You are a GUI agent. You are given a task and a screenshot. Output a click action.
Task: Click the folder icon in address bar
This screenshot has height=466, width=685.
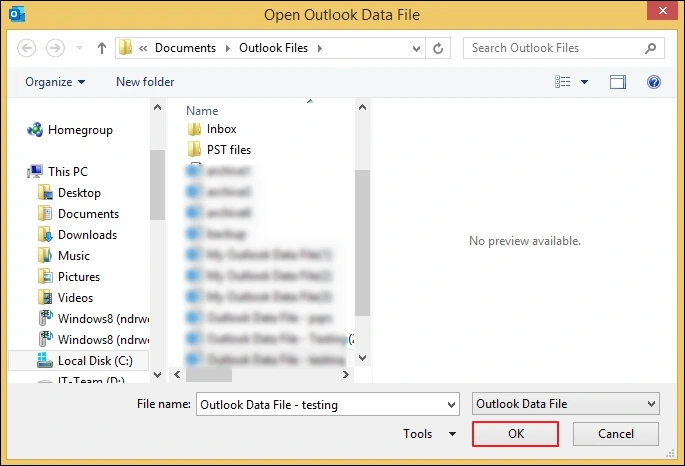[x=125, y=47]
